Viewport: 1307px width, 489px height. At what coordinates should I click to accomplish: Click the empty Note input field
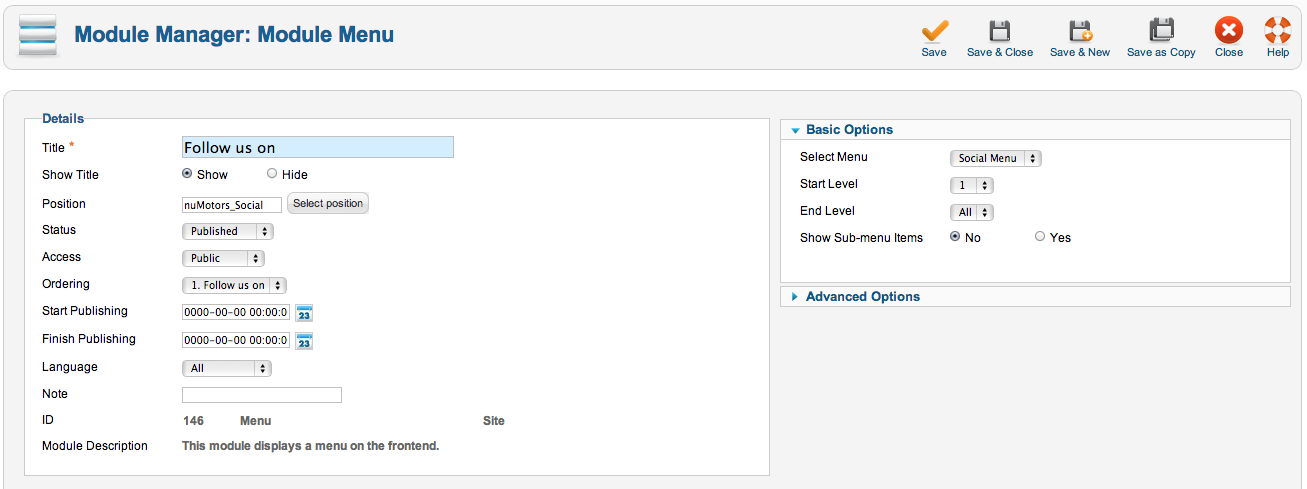262,395
